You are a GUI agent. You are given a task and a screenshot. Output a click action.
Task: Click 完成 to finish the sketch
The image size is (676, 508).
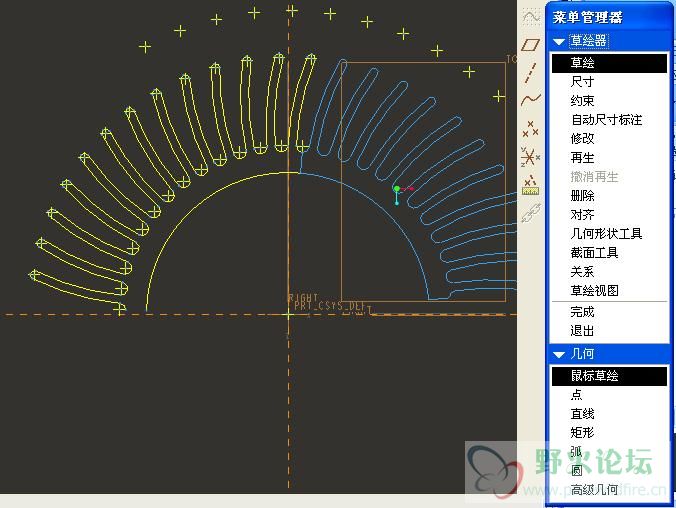tap(609, 311)
